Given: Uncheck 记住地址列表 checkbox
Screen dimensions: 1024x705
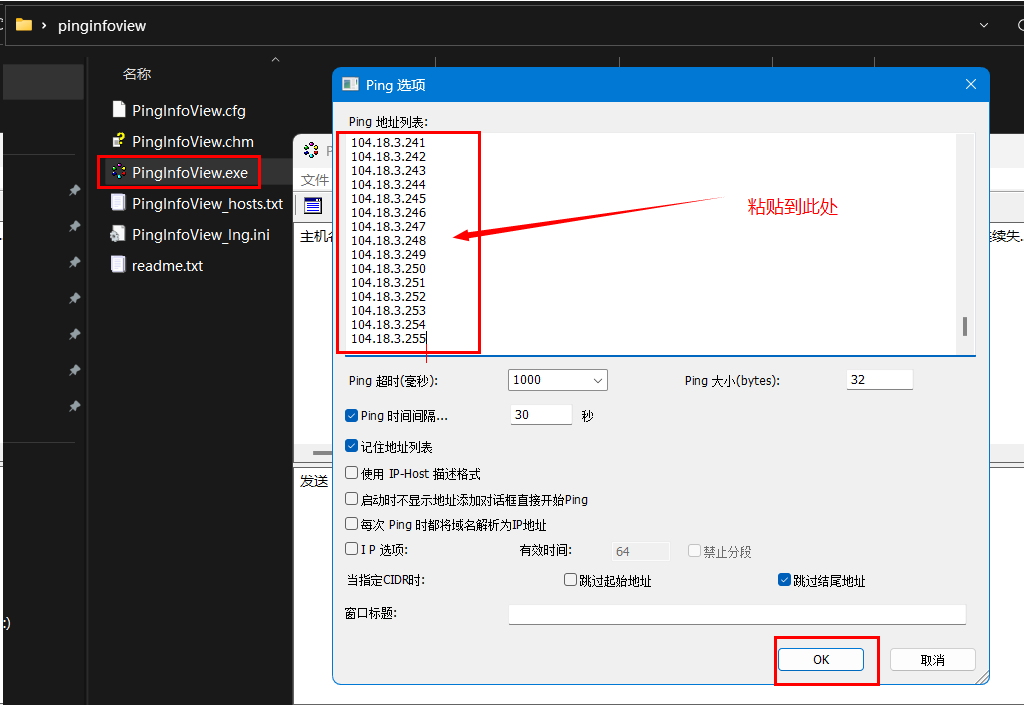Looking at the screenshot, I should [351, 446].
